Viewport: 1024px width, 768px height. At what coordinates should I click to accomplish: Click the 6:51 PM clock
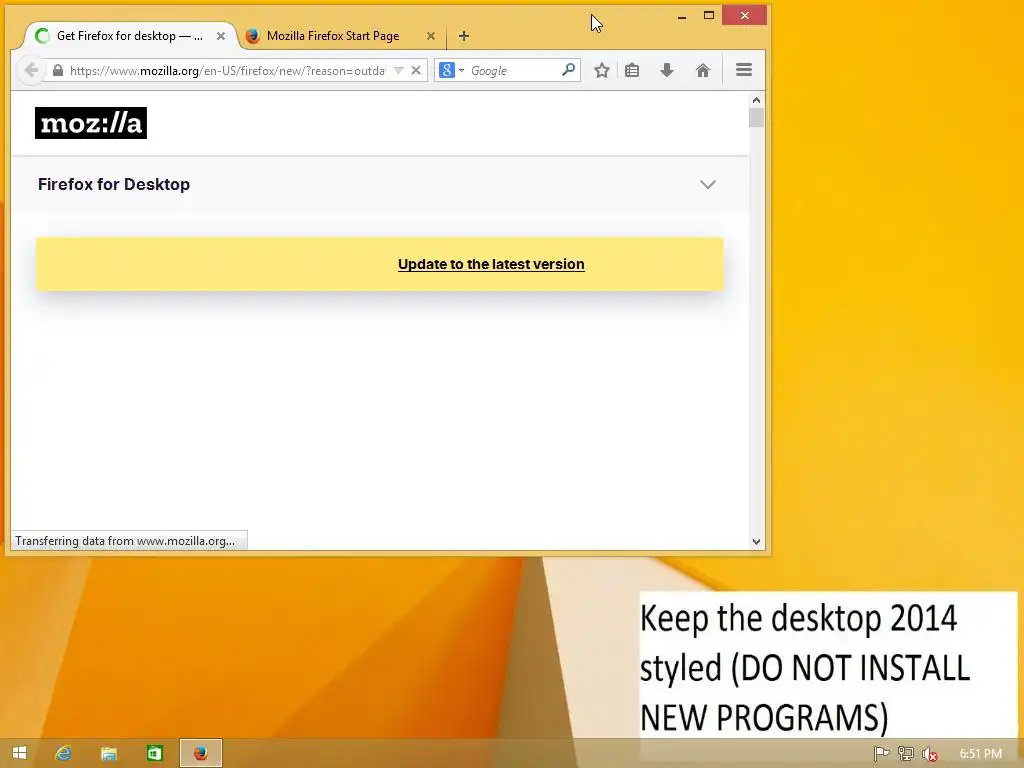click(x=981, y=754)
